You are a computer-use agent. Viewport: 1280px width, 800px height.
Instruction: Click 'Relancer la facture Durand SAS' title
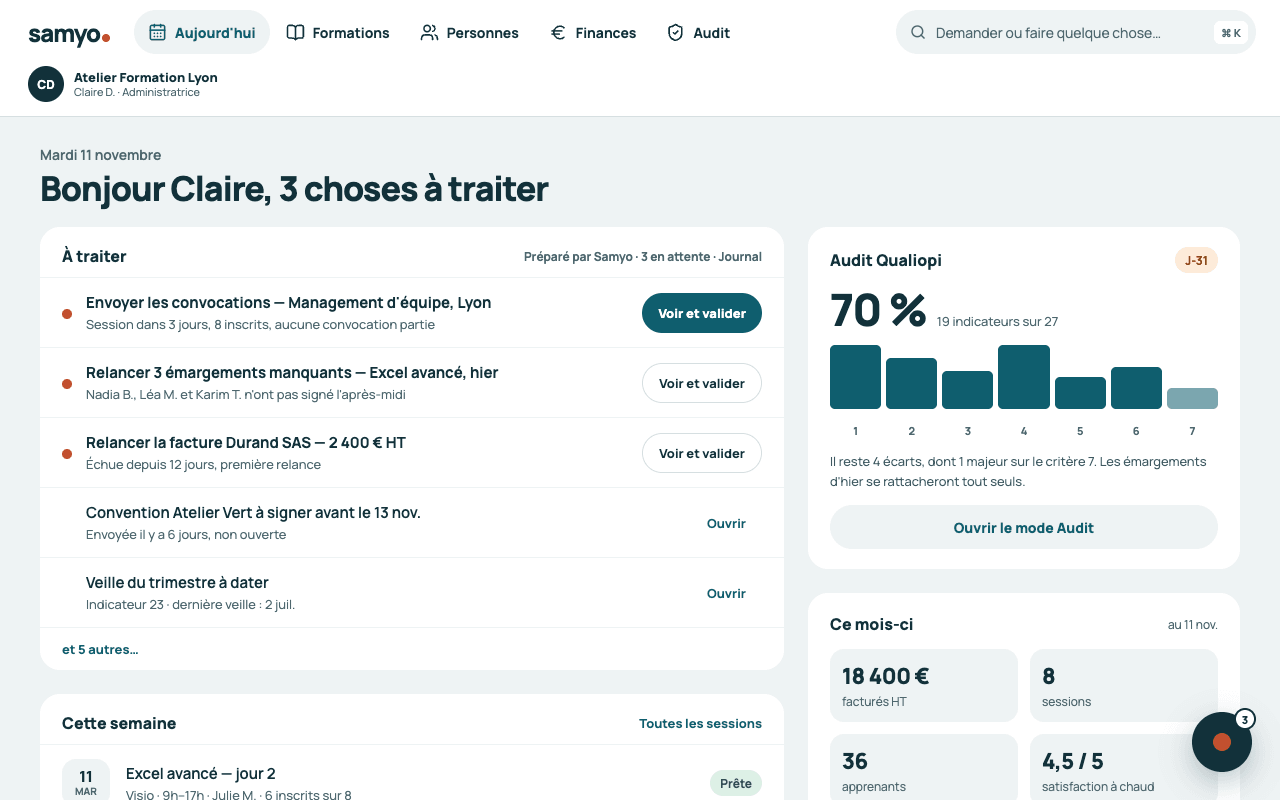(x=246, y=442)
